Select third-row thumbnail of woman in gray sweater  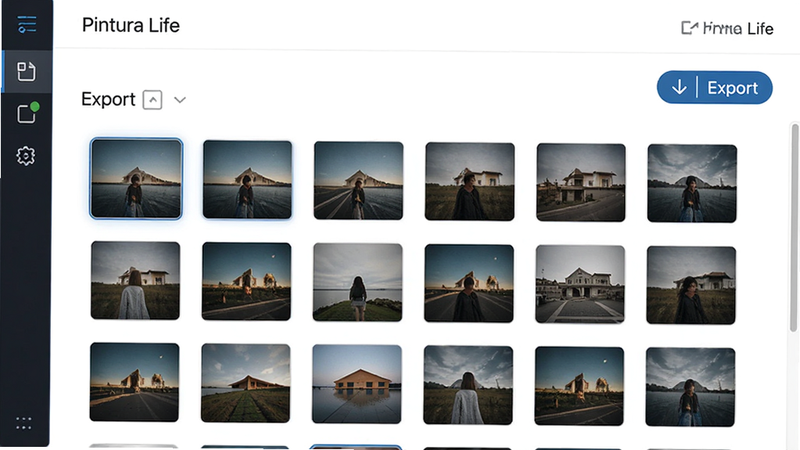[x=468, y=385]
